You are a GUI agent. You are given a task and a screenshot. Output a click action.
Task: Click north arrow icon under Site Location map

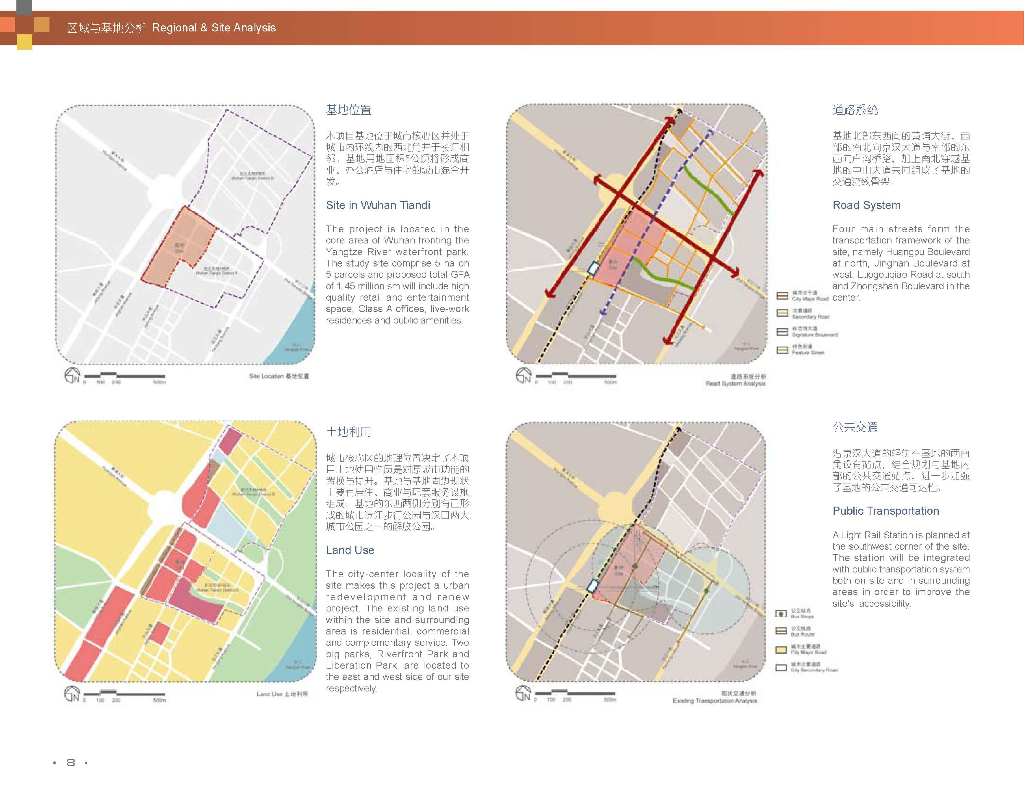(x=70, y=377)
